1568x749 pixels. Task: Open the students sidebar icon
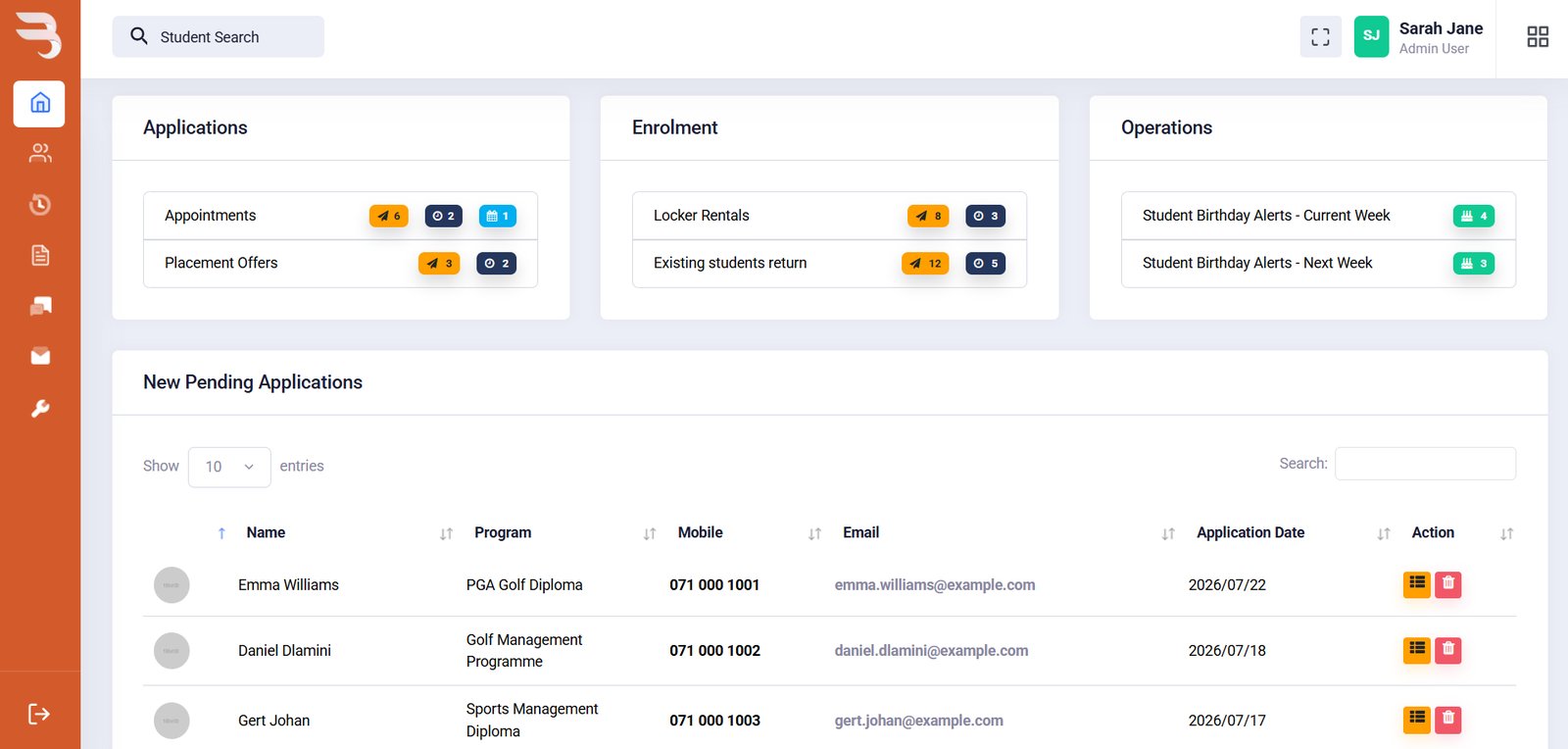tap(39, 153)
